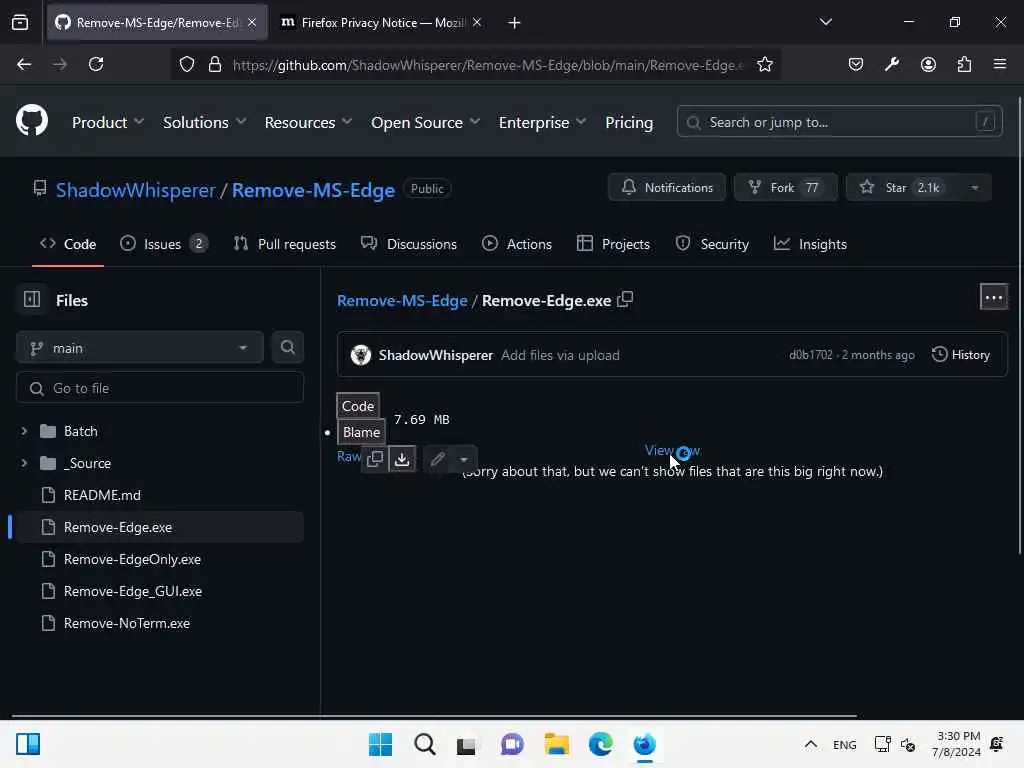Image resolution: width=1024 pixels, height=768 pixels.
Task: Expand the Enterprise navigation menu
Action: click(542, 122)
